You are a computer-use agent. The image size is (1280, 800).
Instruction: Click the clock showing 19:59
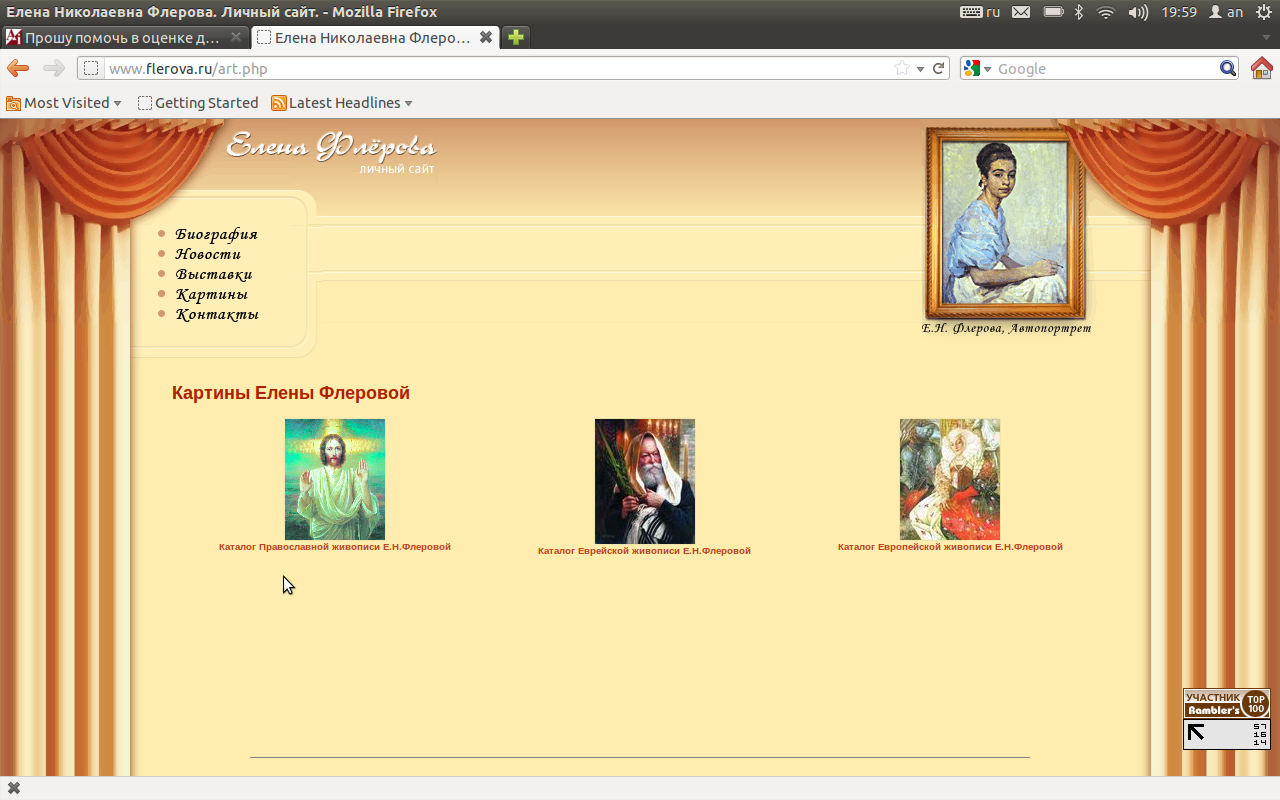click(1180, 12)
